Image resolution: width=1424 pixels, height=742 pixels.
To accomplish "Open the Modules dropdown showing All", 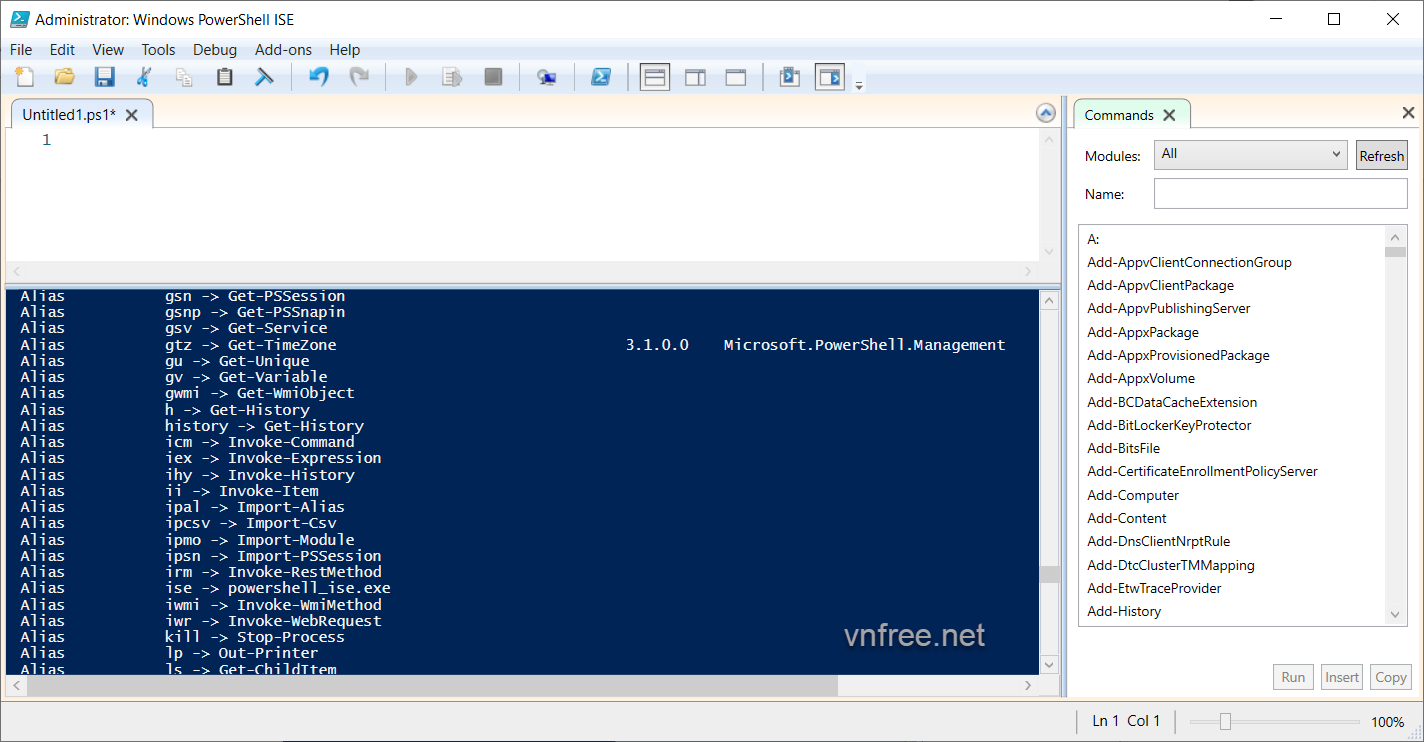I will point(1252,155).
